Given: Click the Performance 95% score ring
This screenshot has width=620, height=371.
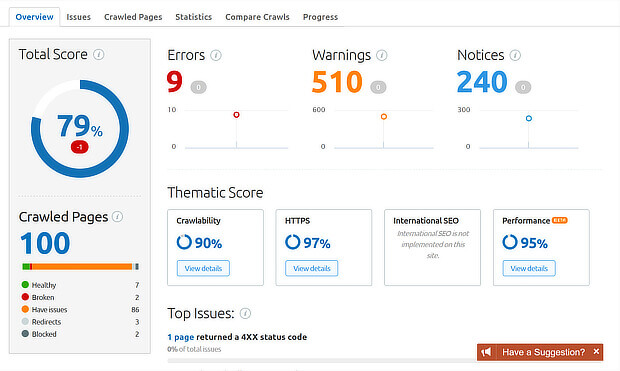Looking at the screenshot, I should pos(510,242).
